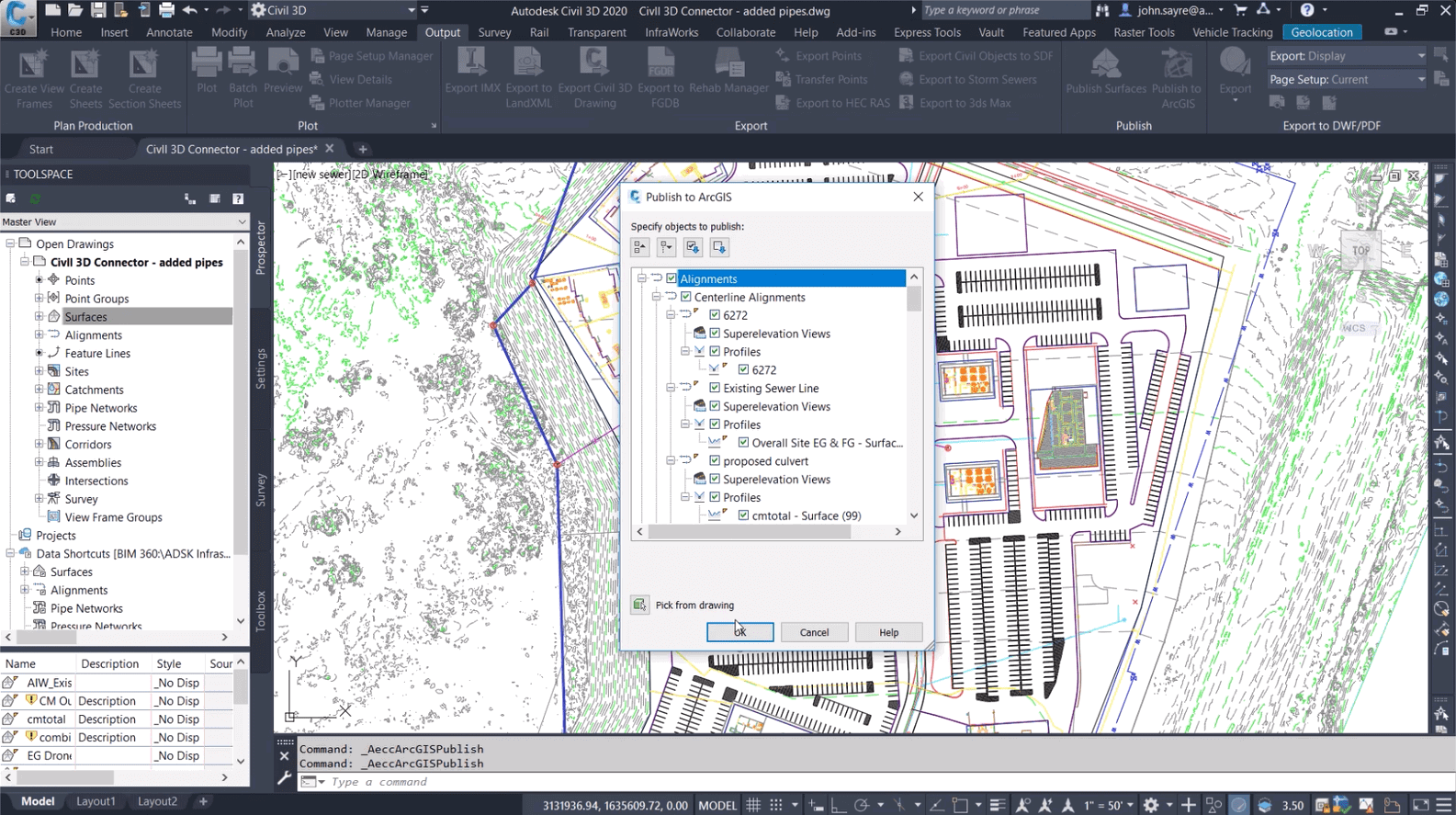
Task: Switch to the Layout1 tab
Action: 96,801
